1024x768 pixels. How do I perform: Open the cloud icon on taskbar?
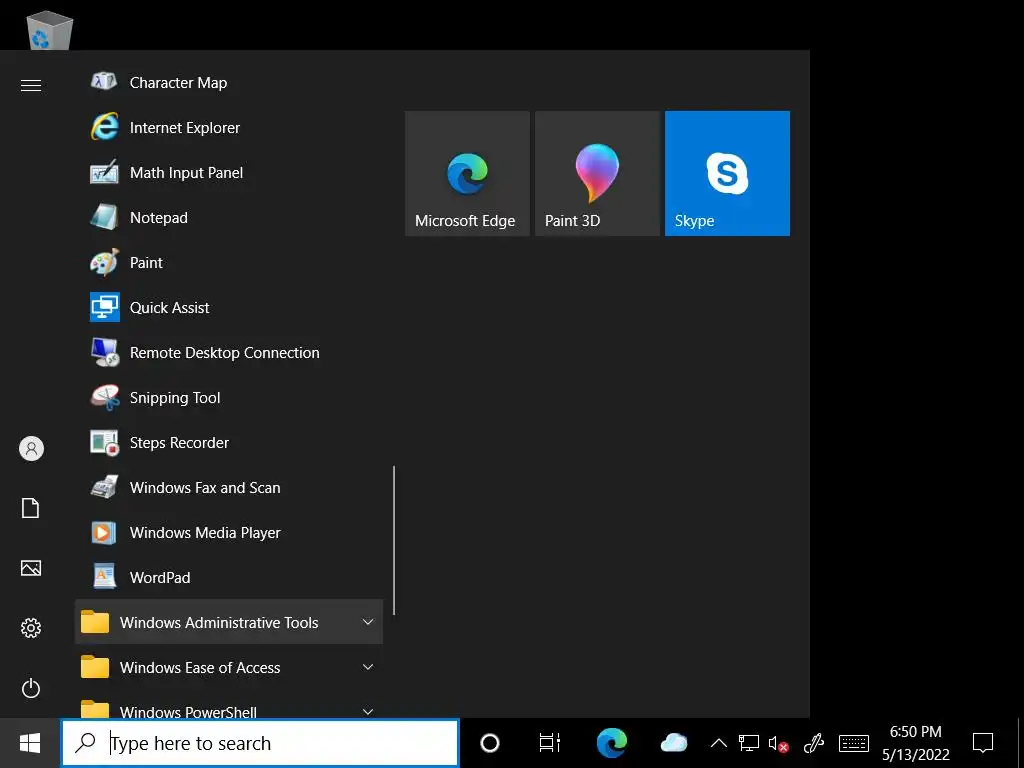tap(674, 743)
